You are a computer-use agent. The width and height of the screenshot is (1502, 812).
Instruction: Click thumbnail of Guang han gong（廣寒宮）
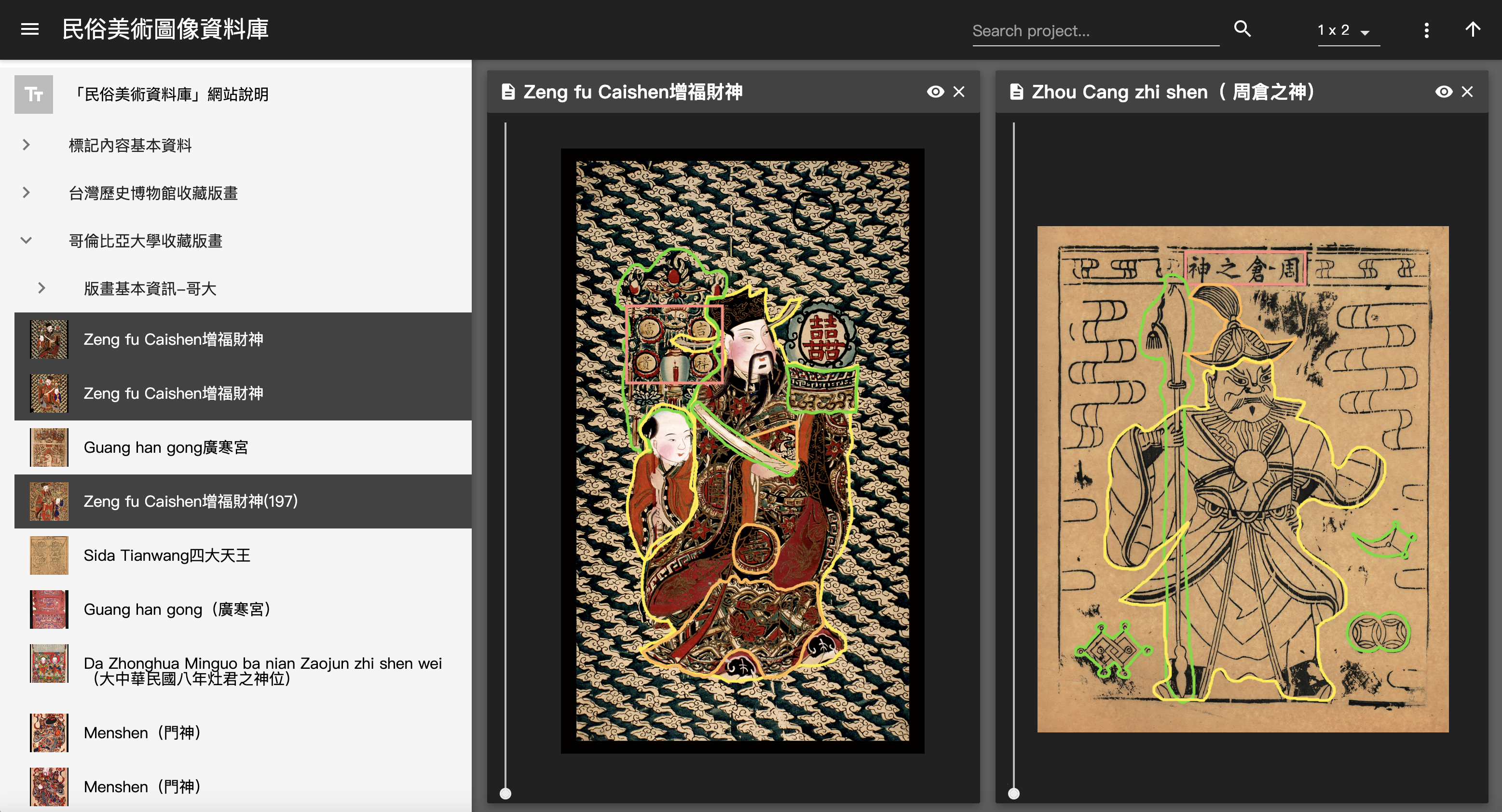[x=49, y=609]
